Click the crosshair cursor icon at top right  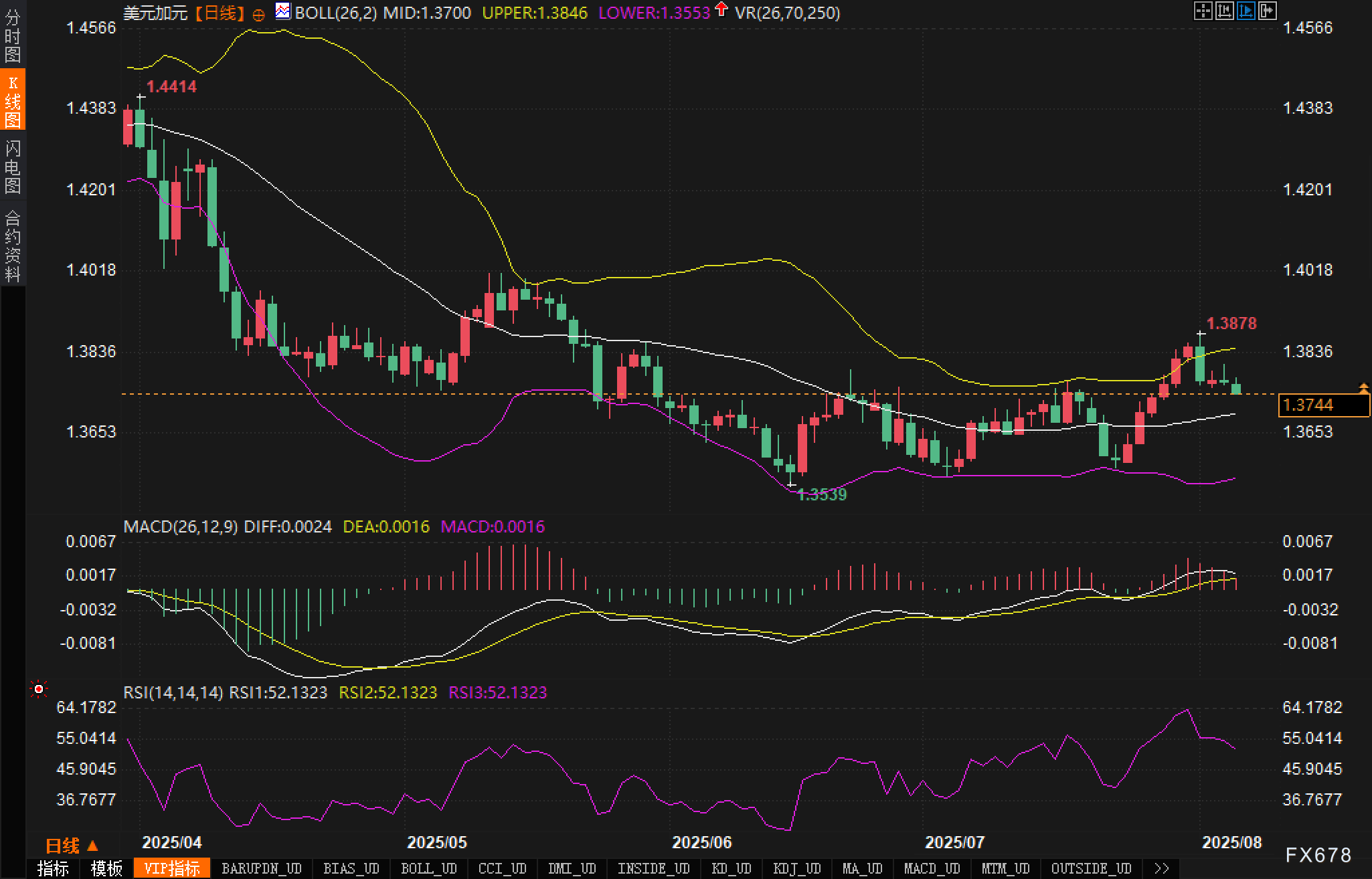click(1203, 11)
